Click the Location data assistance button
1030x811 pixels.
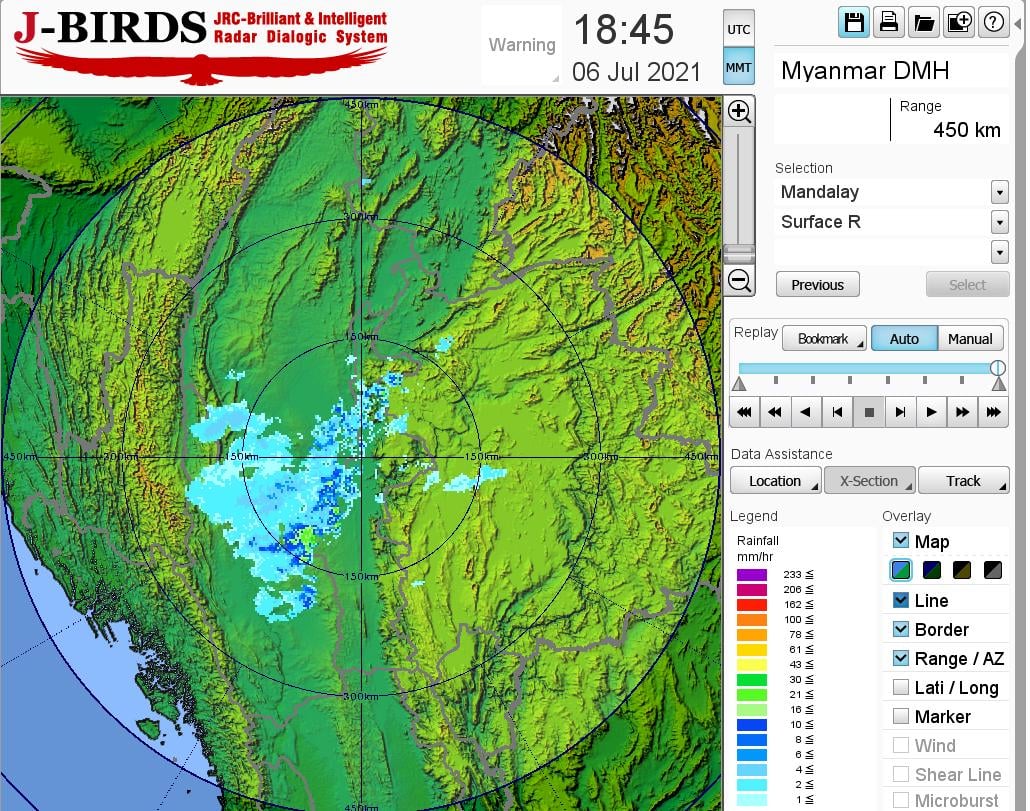click(775, 481)
